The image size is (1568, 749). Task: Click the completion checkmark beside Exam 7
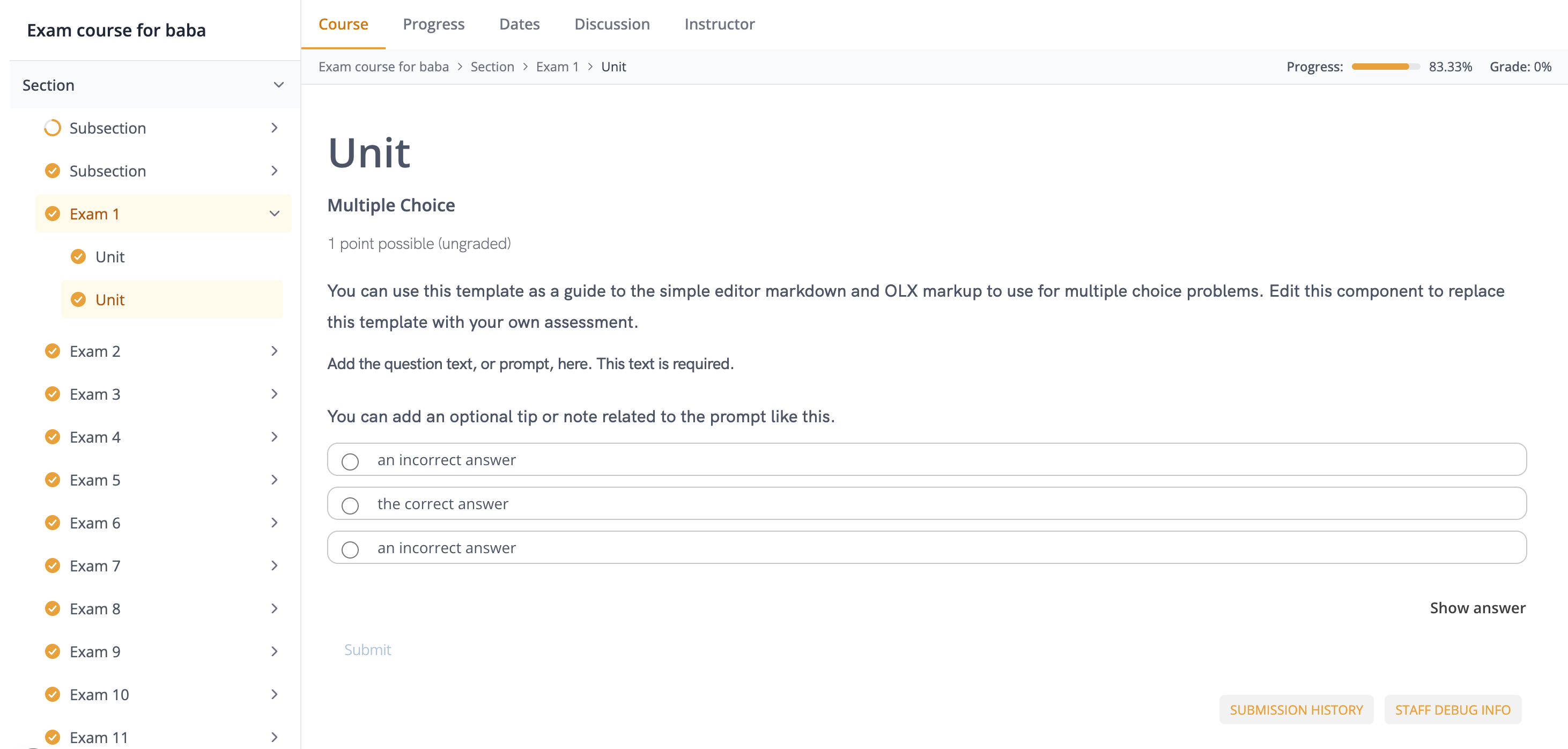[x=53, y=566]
